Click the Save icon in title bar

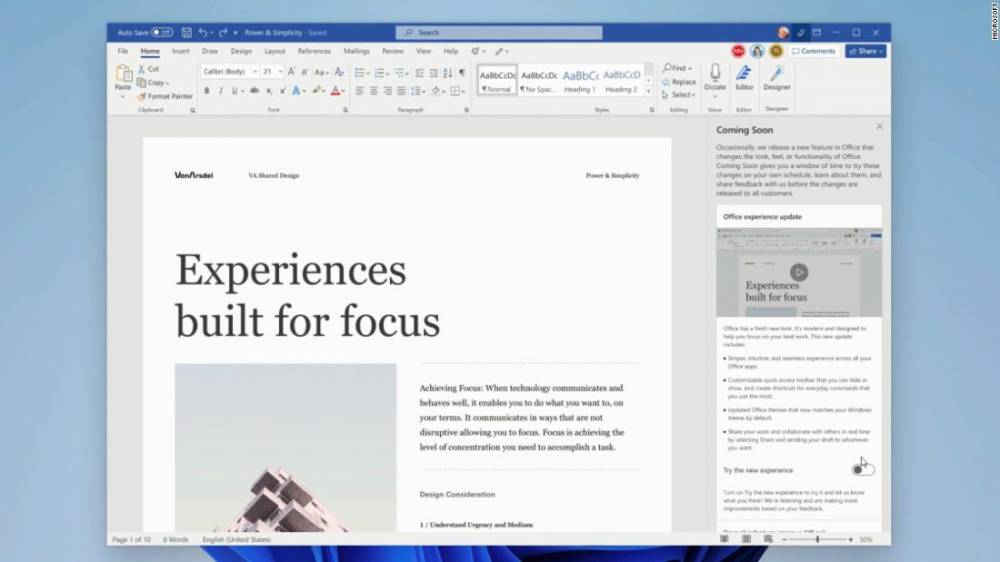pos(186,33)
